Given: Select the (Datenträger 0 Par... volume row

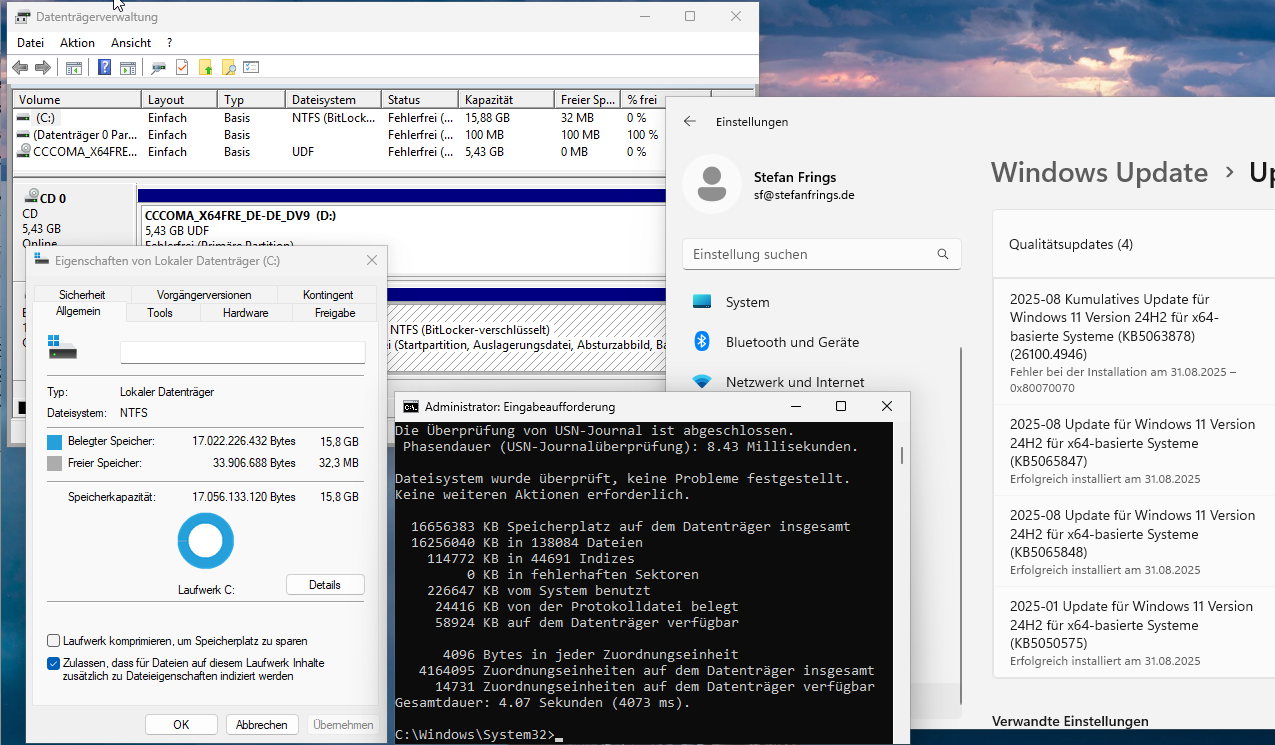Looking at the screenshot, I should pos(338,135).
